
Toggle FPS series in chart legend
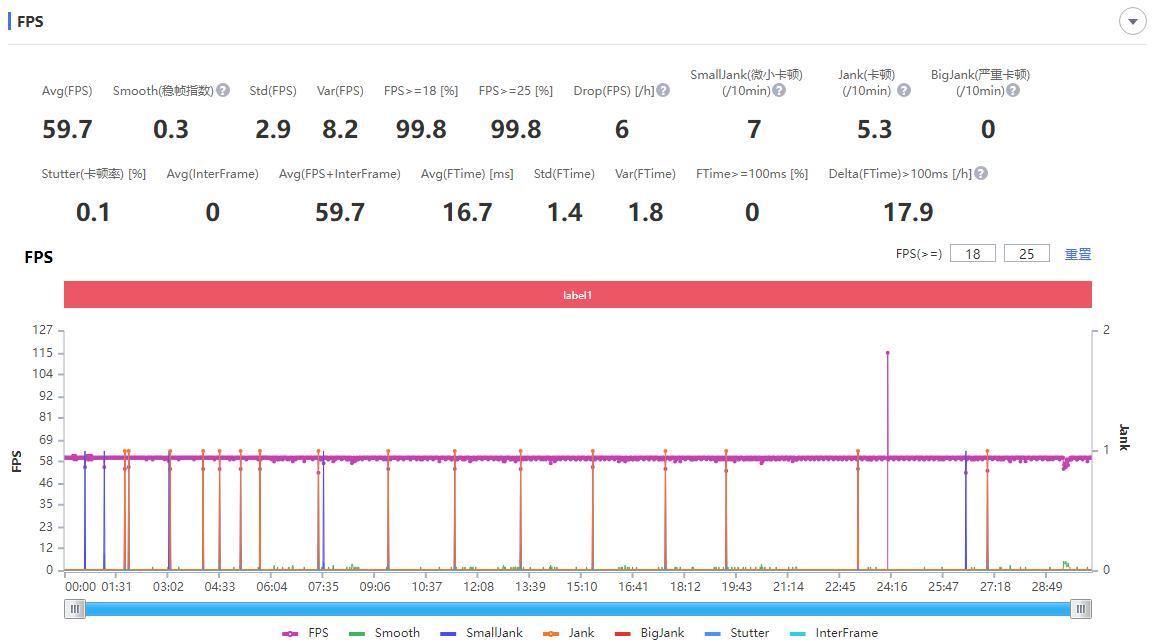coord(306,633)
